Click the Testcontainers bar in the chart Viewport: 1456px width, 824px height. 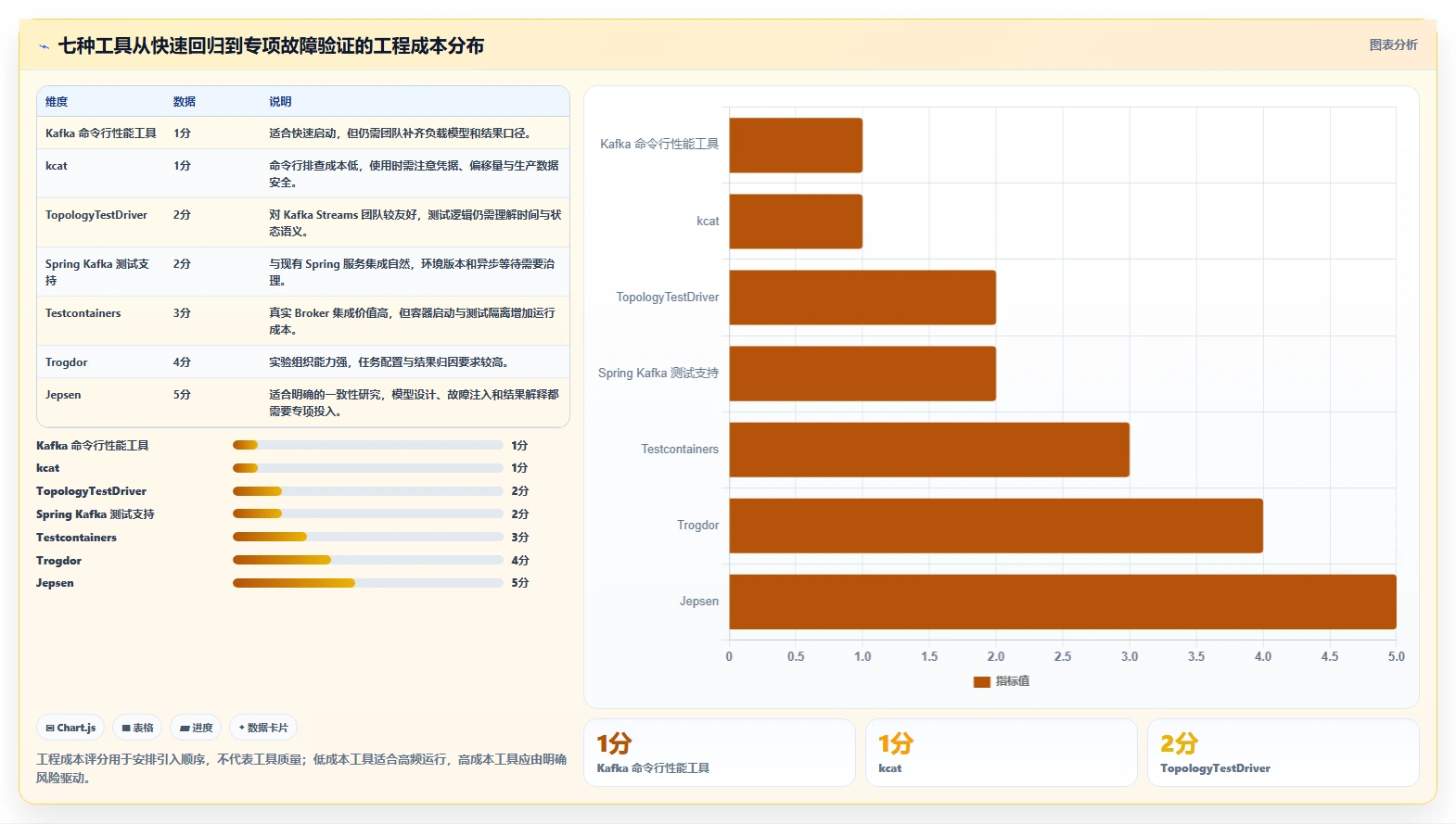click(x=929, y=450)
